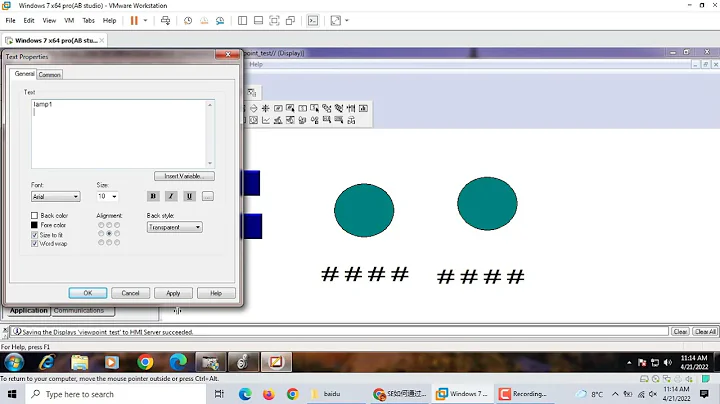Select the vertical bar sliders tool icon
This screenshot has height=404, width=720.
point(351,108)
